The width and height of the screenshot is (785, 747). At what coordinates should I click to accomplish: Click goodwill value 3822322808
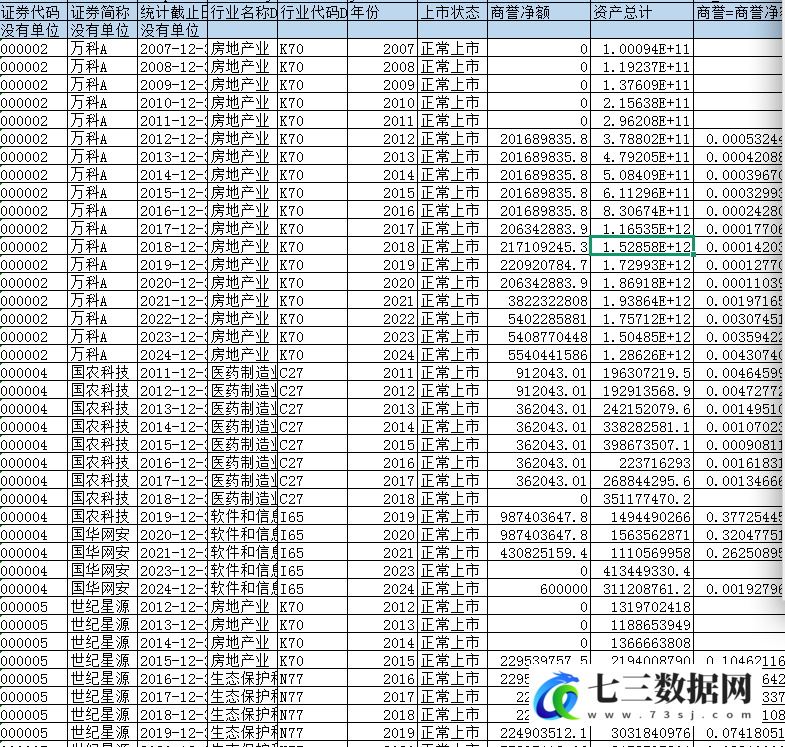click(539, 301)
